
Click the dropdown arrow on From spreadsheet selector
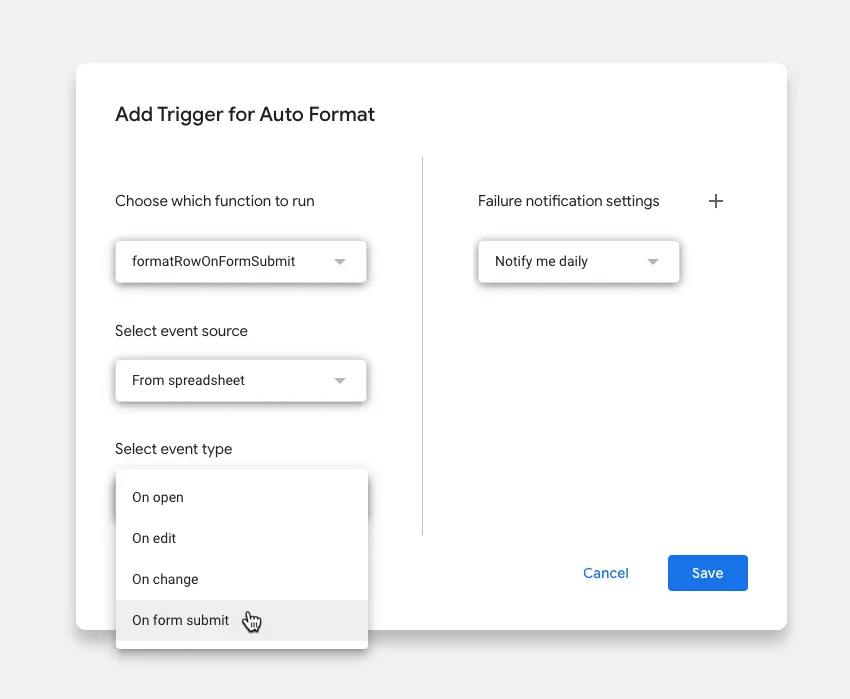(x=340, y=381)
